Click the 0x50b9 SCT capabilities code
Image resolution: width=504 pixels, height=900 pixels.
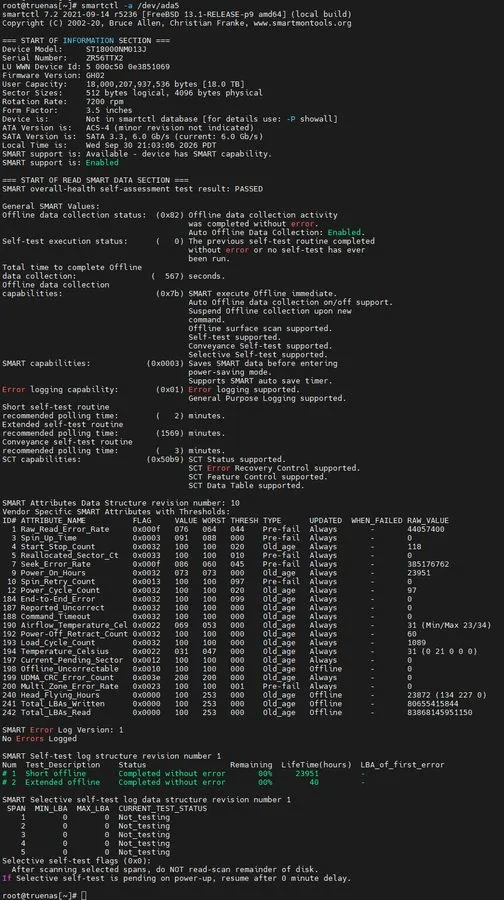(x=165, y=459)
